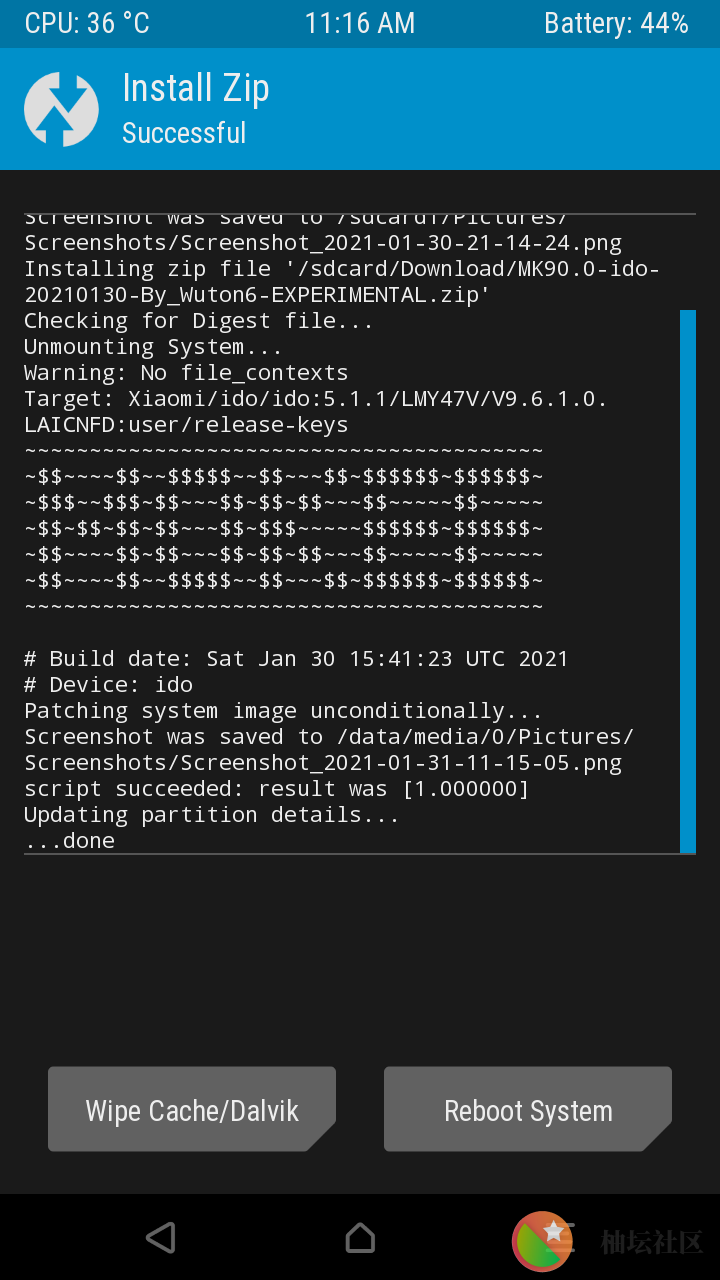Tap the Chinese watermark text at bottom
The width and height of the screenshot is (720, 1280).
[652, 1242]
